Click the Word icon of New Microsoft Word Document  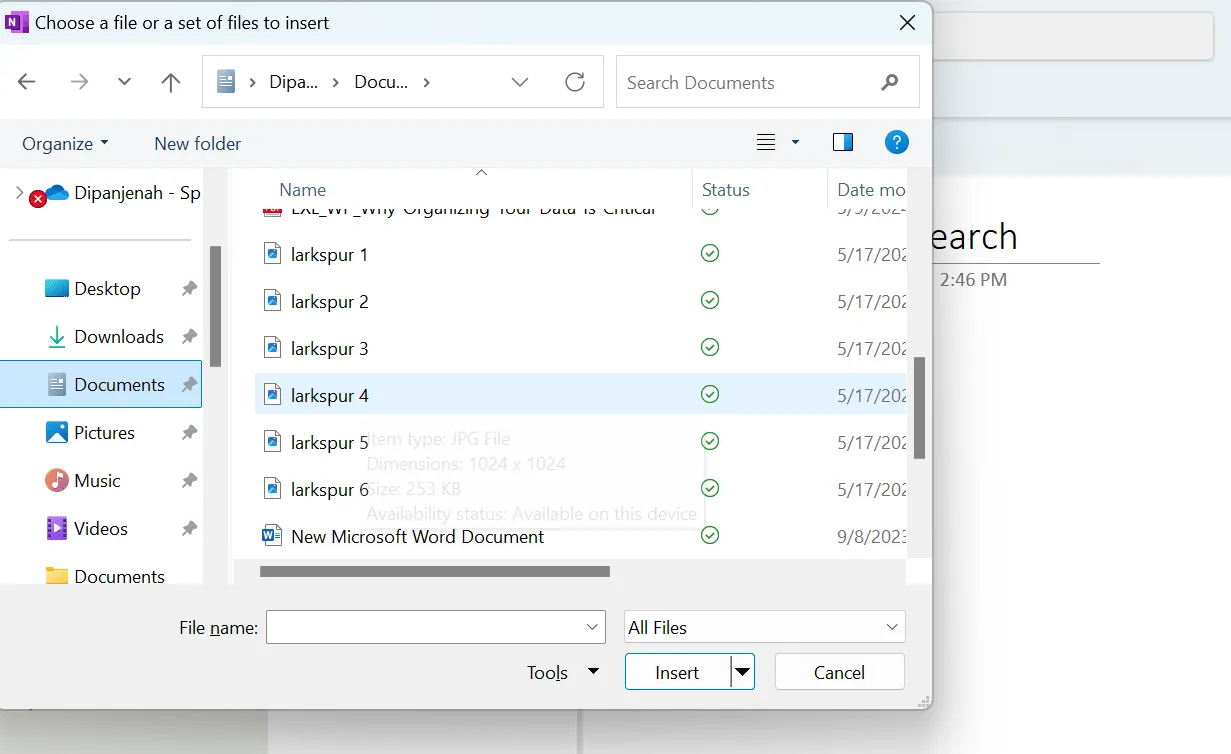(x=272, y=535)
